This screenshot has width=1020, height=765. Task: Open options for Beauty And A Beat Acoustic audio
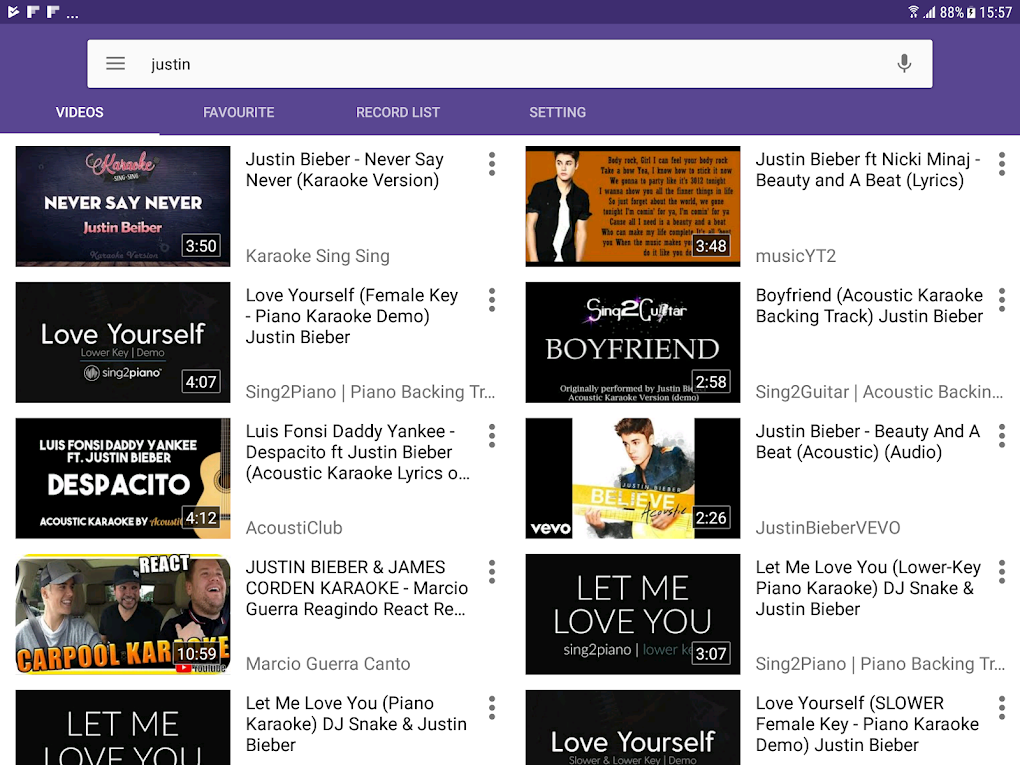pos(1001,436)
